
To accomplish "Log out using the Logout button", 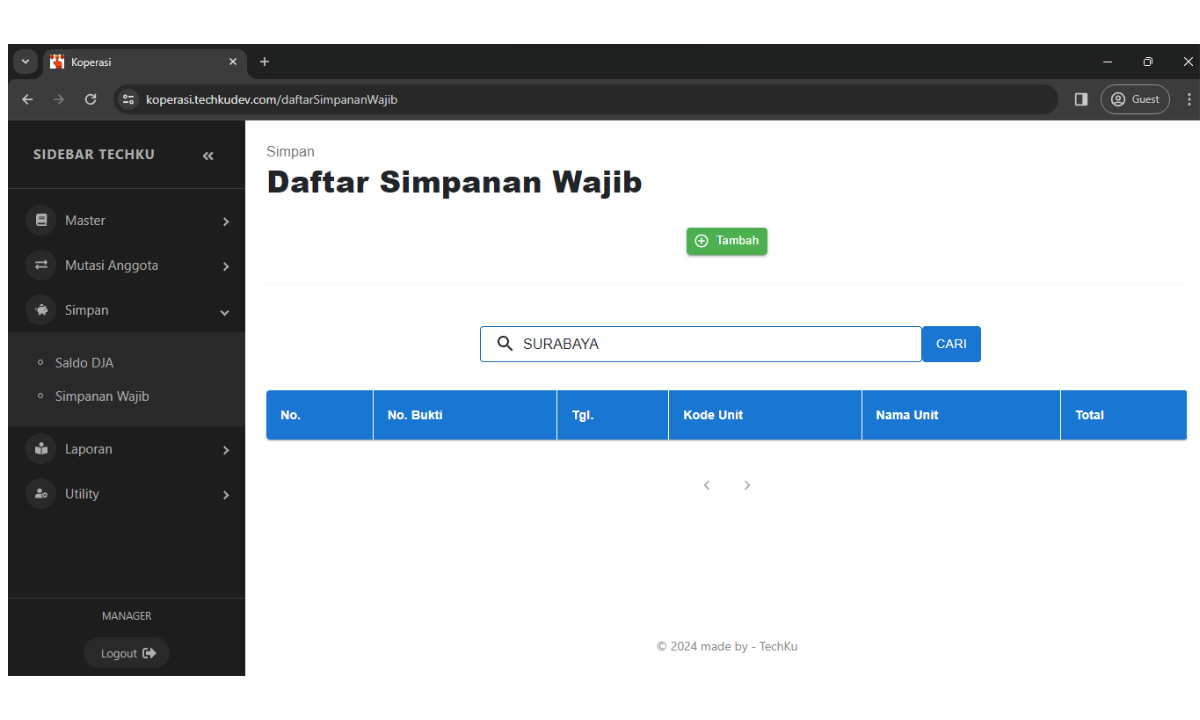I will click(x=127, y=653).
